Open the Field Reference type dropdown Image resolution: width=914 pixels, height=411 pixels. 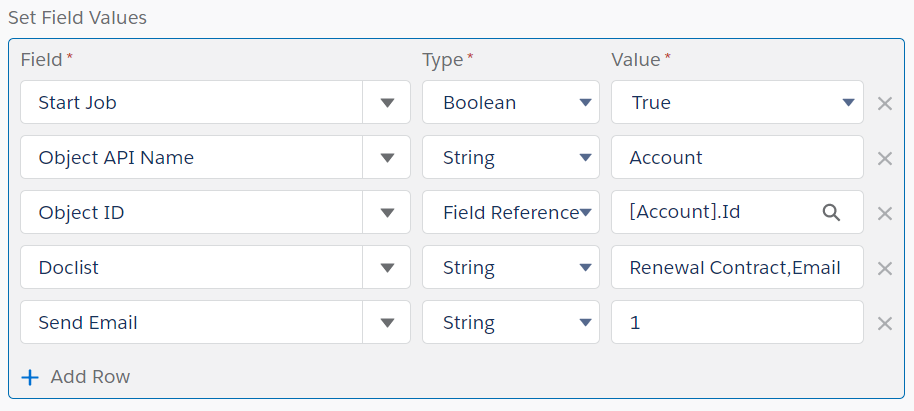(x=511, y=212)
